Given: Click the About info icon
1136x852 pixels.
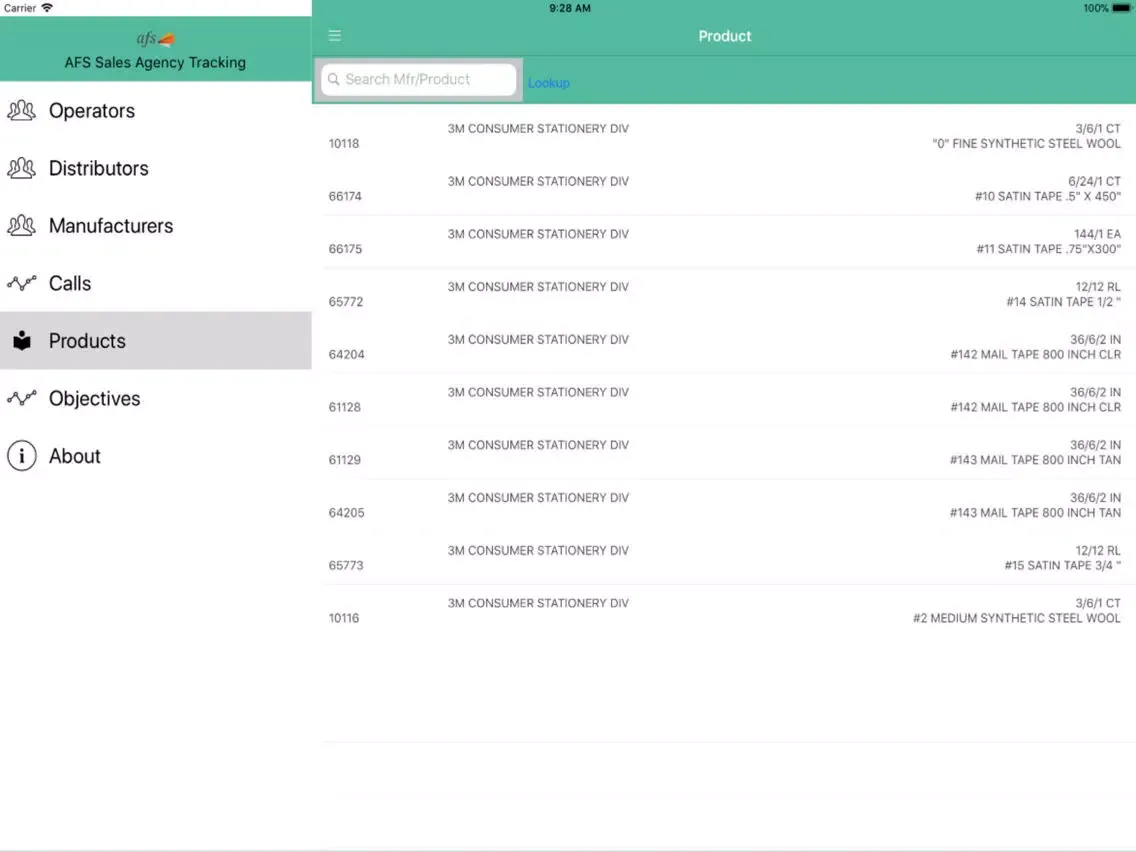Looking at the screenshot, I should pyautogui.click(x=22, y=456).
